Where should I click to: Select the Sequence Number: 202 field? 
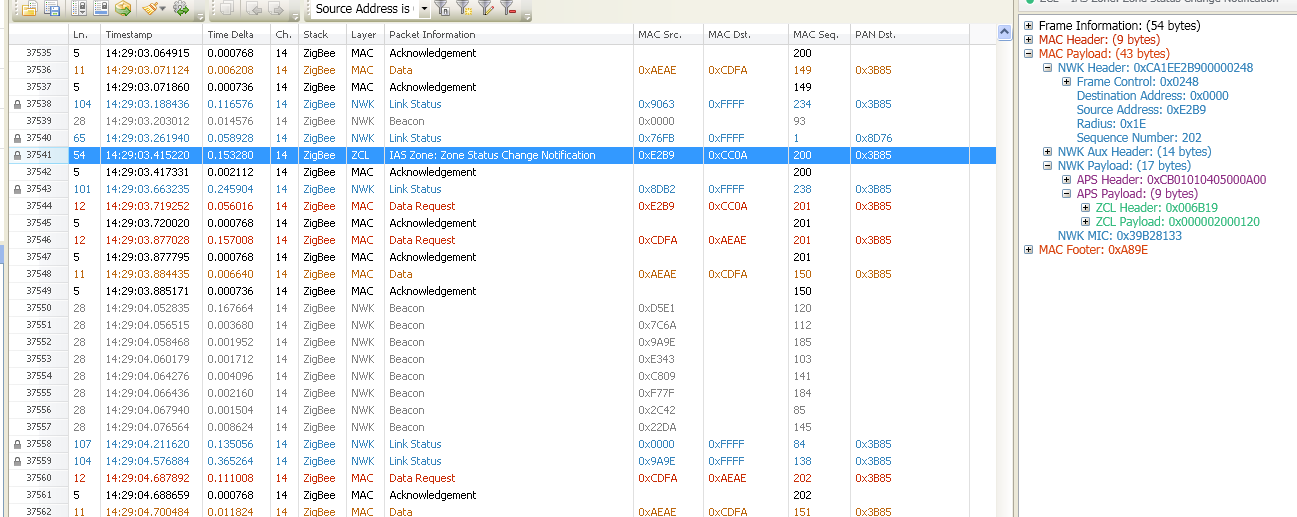(x=1139, y=138)
